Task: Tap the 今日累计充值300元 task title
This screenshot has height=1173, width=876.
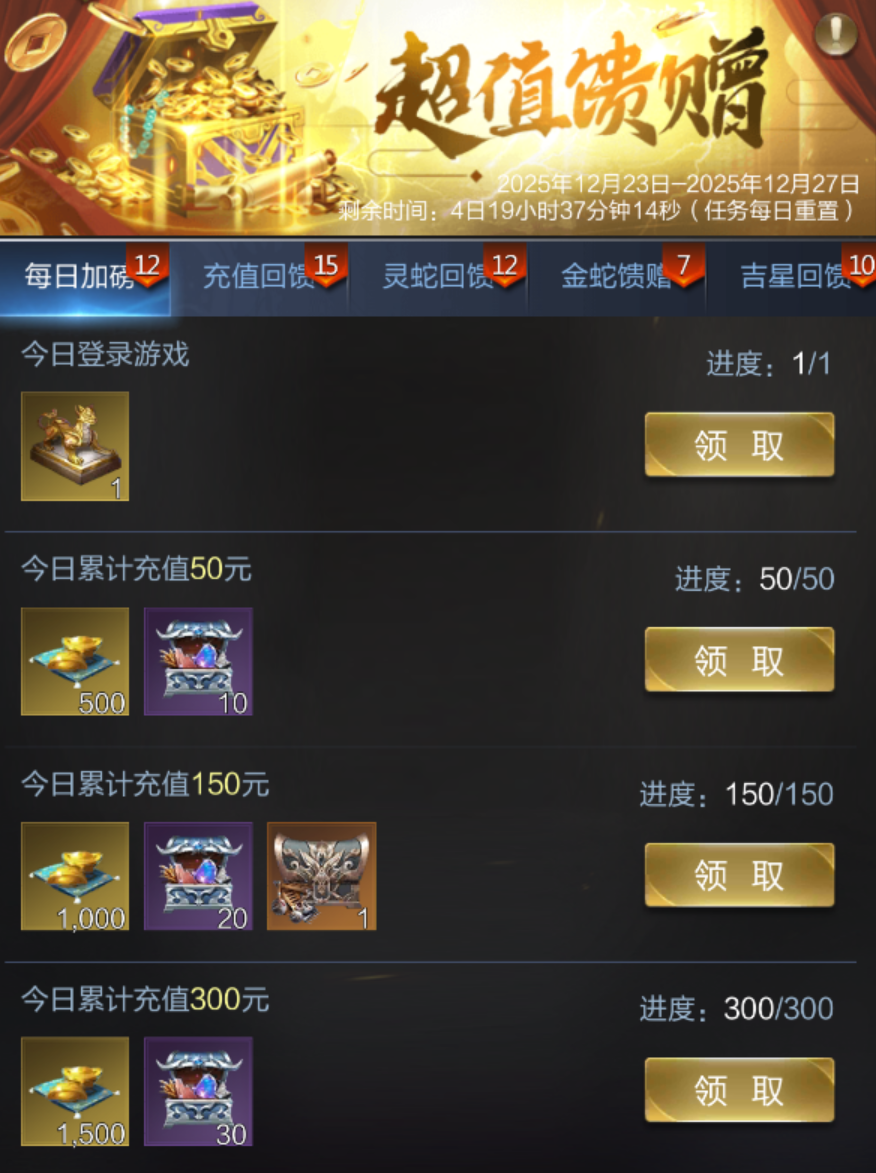Action: click(x=145, y=999)
